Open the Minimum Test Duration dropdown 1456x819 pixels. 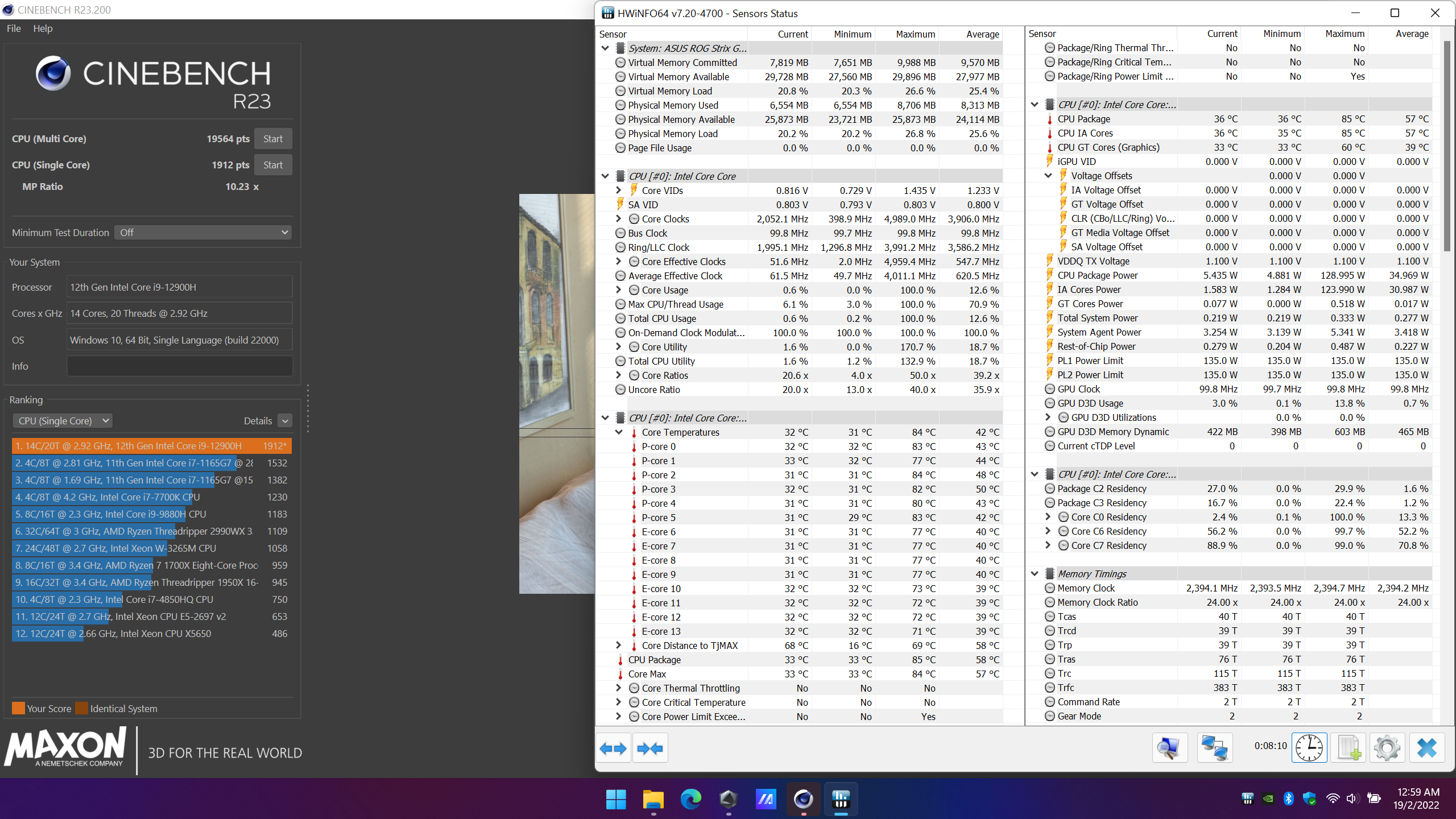(x=203, y=233)
